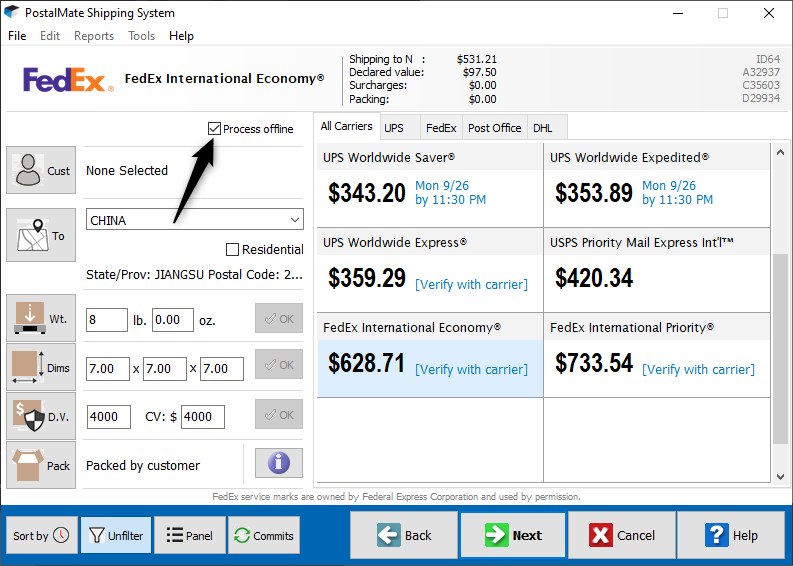This screenshot has width=793, height=566.
Task: Uncheck the Process offline checkbox
Action: [214, 128]
